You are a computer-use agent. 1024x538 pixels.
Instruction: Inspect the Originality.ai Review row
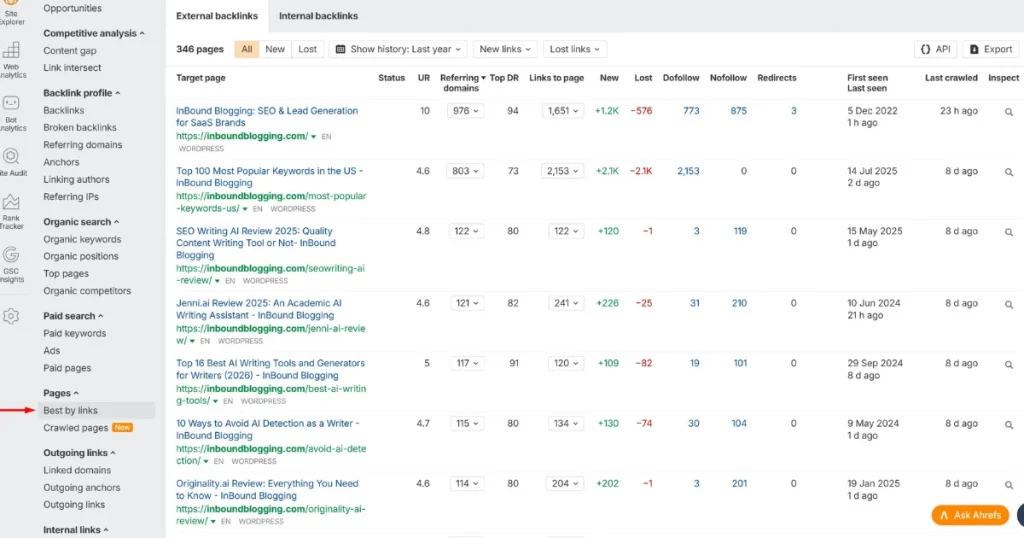(1008, 484)
